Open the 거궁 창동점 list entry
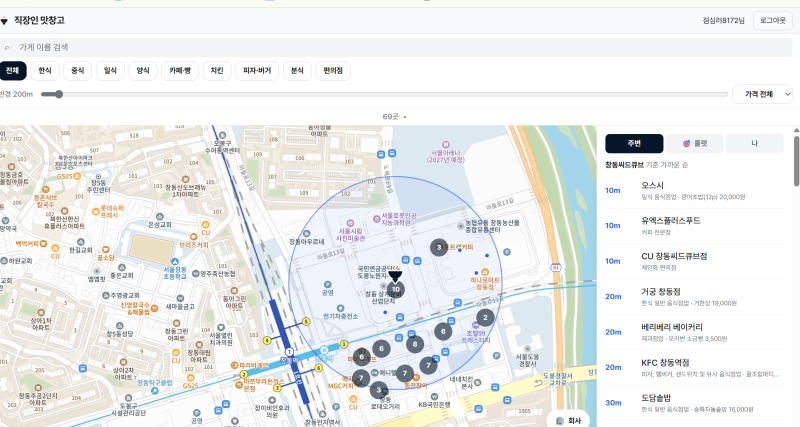 point(694,297)
